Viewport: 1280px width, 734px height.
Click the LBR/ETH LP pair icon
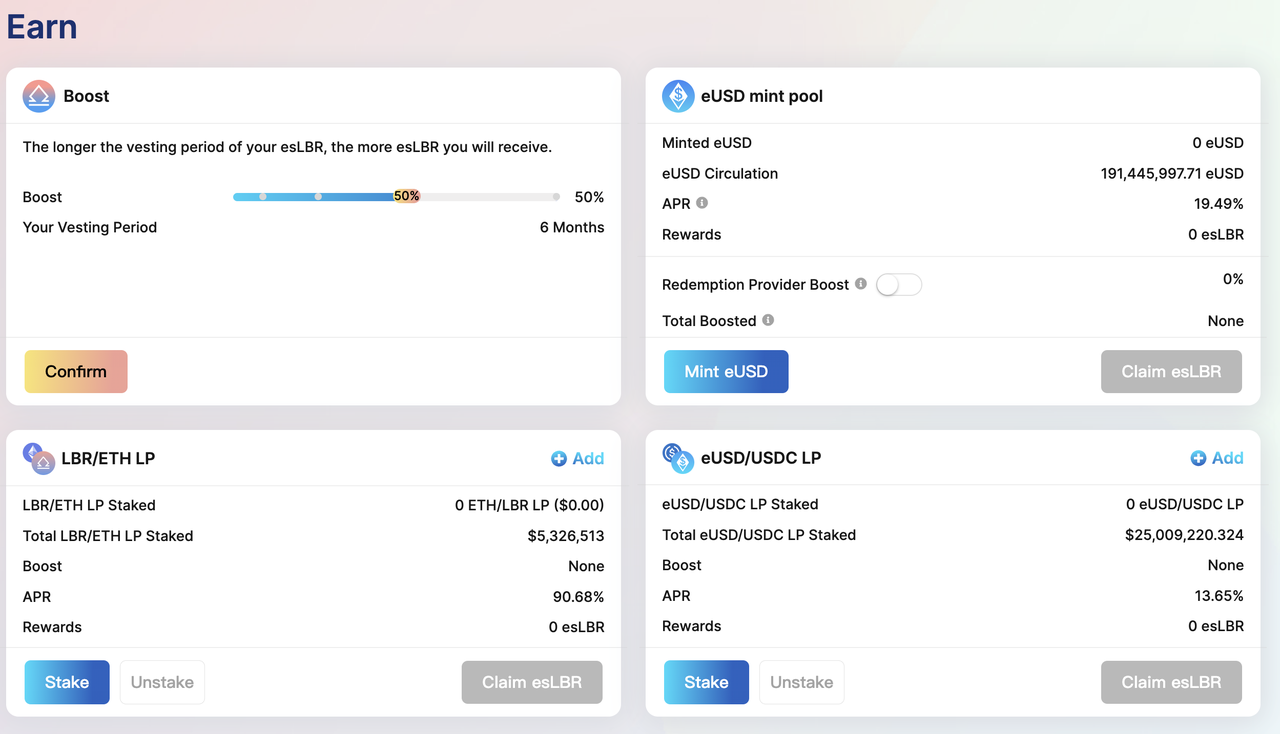(39, 458)
